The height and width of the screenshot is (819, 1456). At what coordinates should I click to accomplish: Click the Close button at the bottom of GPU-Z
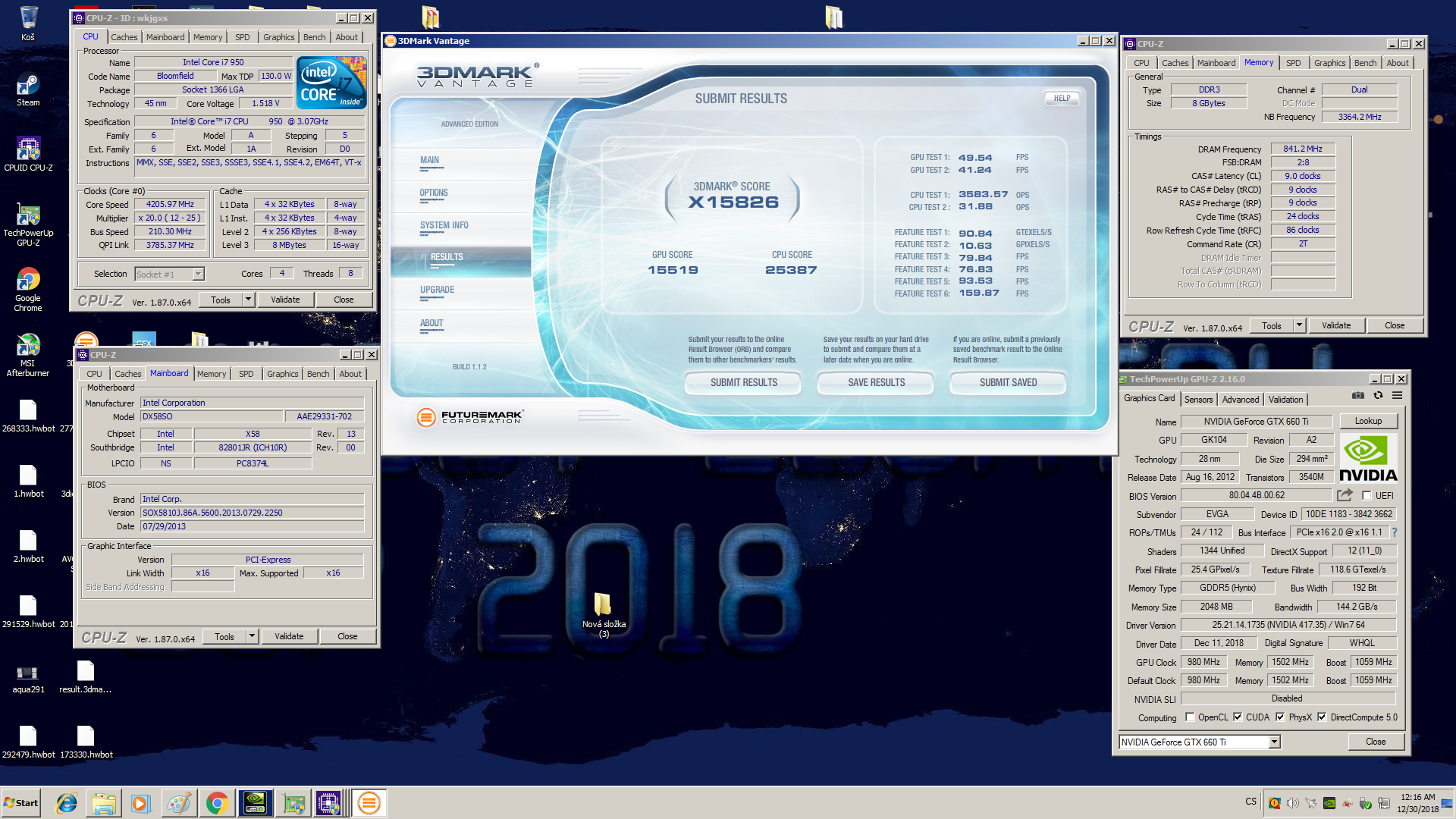[1376, 742]
